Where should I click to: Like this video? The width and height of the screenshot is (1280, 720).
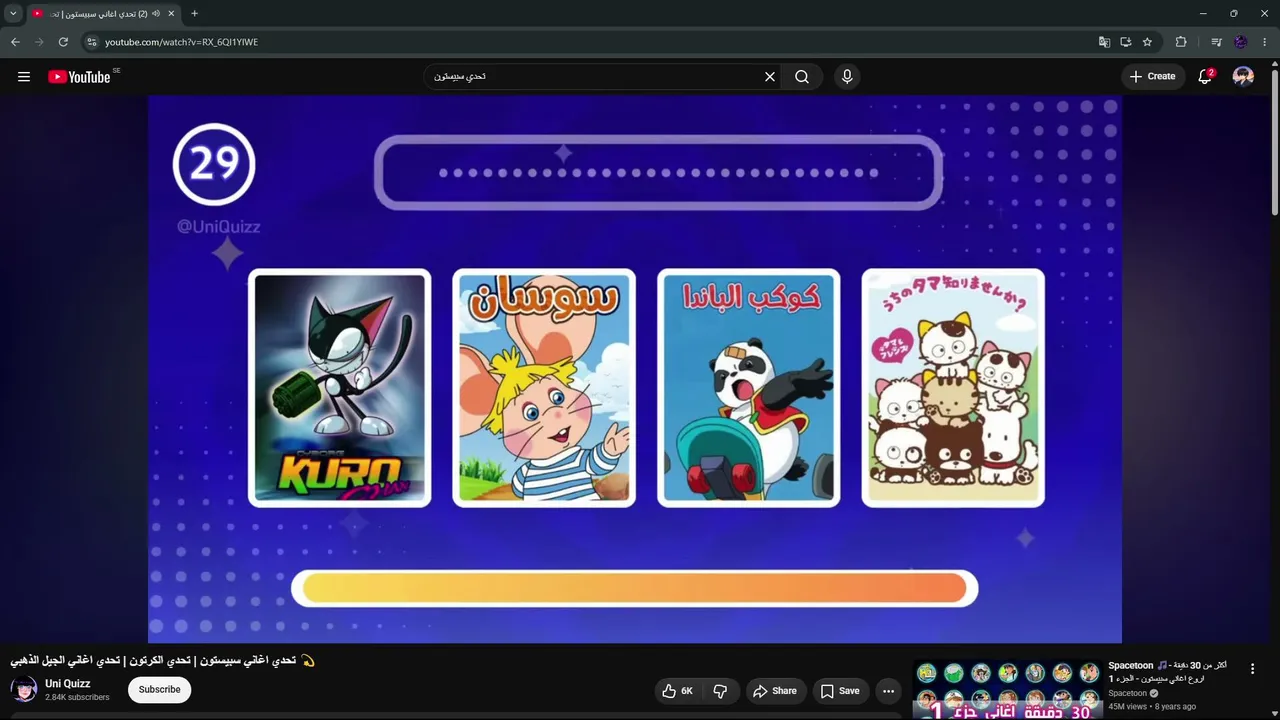[x=677, y=691]
